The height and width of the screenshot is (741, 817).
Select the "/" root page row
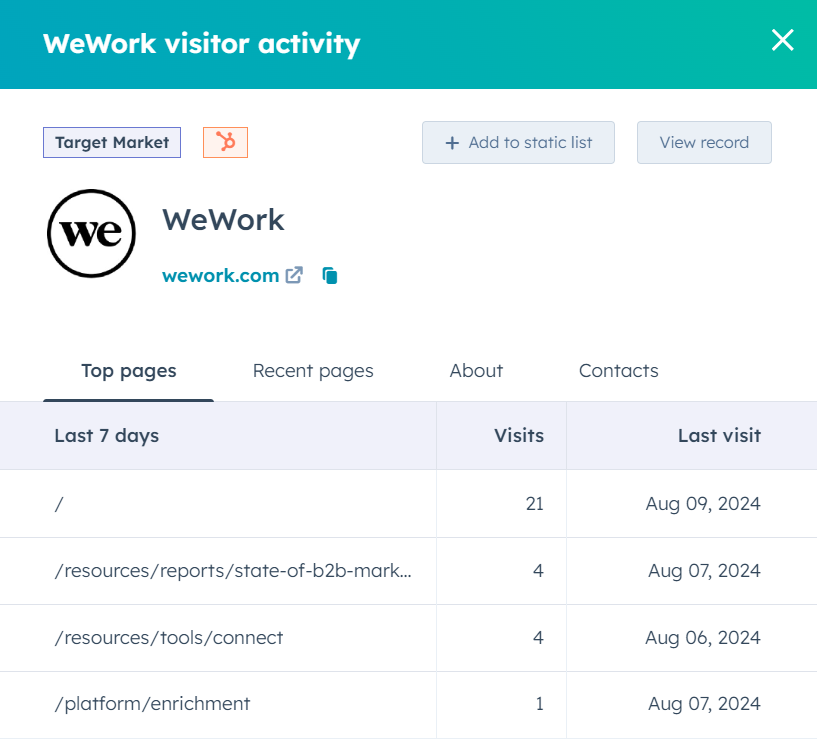pyautogui.click(x=408, y=504)
